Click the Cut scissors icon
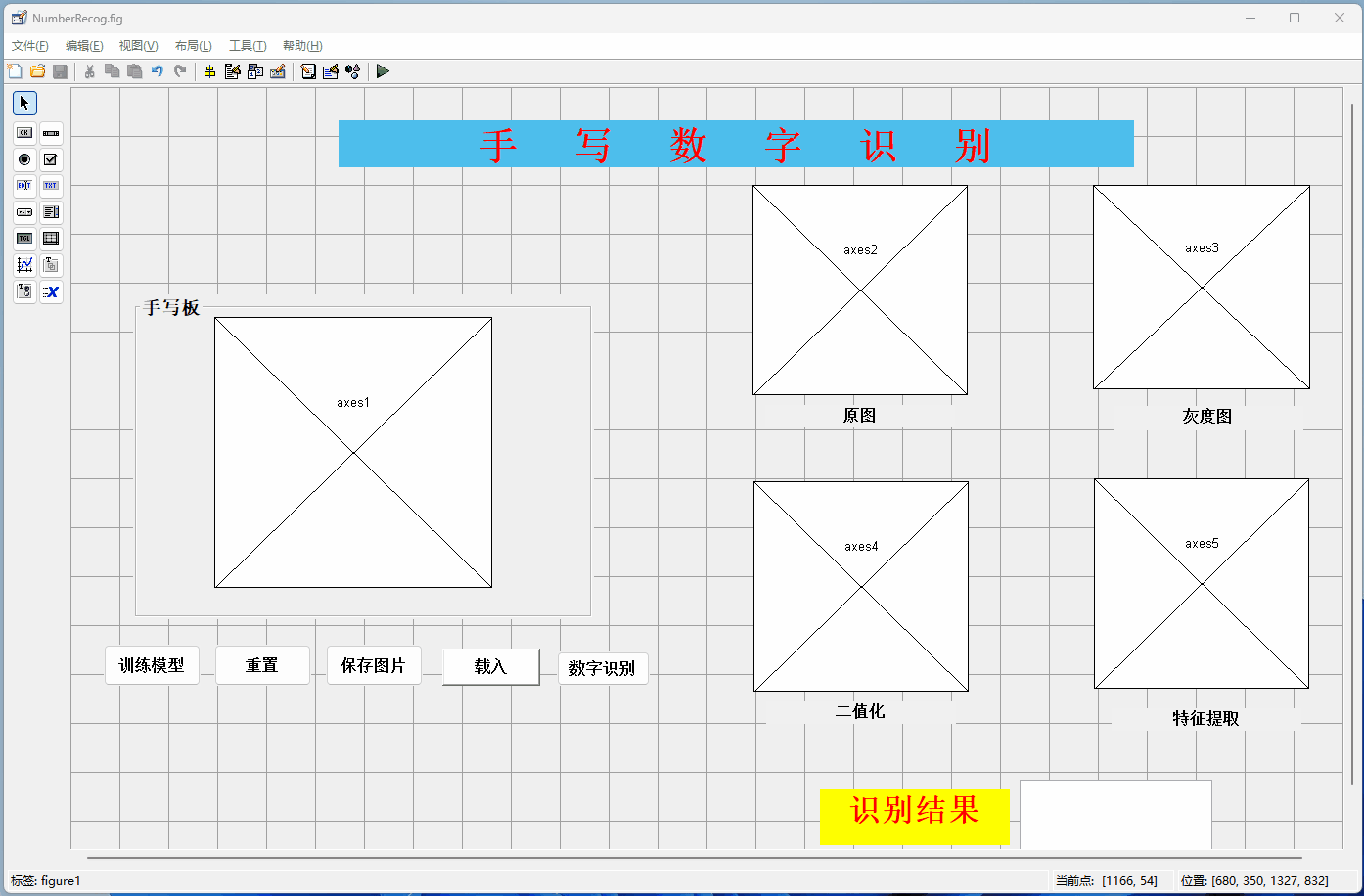The height and width of the screenshot is (896, 1364). pyautogui.click(x=90, y=71)
